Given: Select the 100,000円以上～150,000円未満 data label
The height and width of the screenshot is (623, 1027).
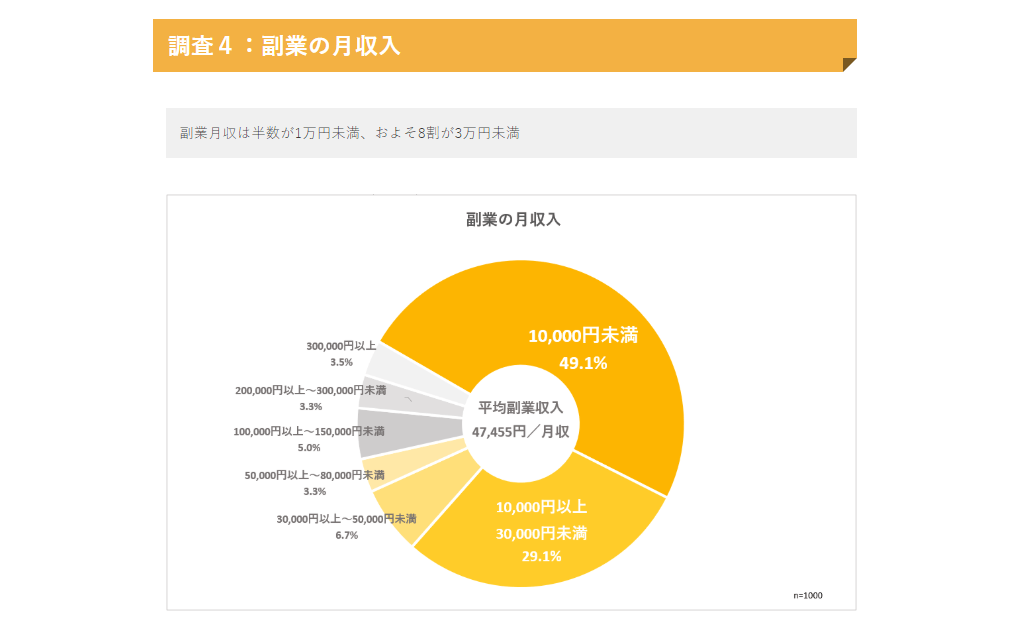Looking at the screenshot, I should (x=309, y=439).
